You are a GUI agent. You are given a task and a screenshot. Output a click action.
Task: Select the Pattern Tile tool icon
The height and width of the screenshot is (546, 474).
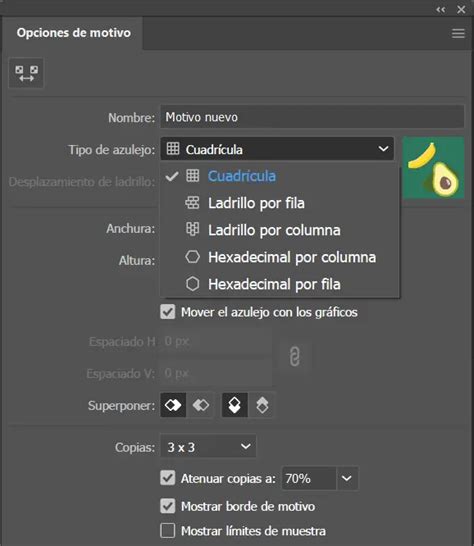point(26,73)
